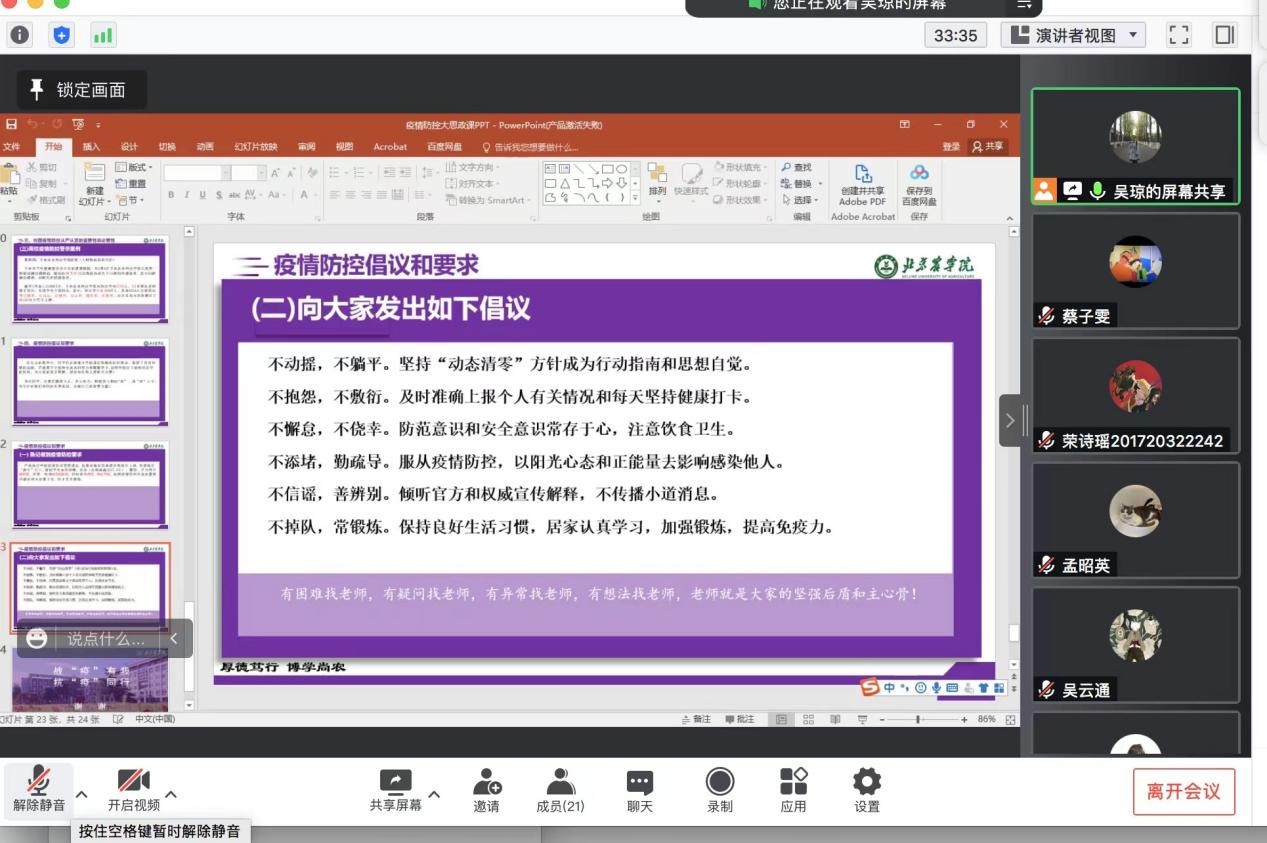
Task: Click the 共享屏幕 share screen icon
Action: tap(396, 783)
